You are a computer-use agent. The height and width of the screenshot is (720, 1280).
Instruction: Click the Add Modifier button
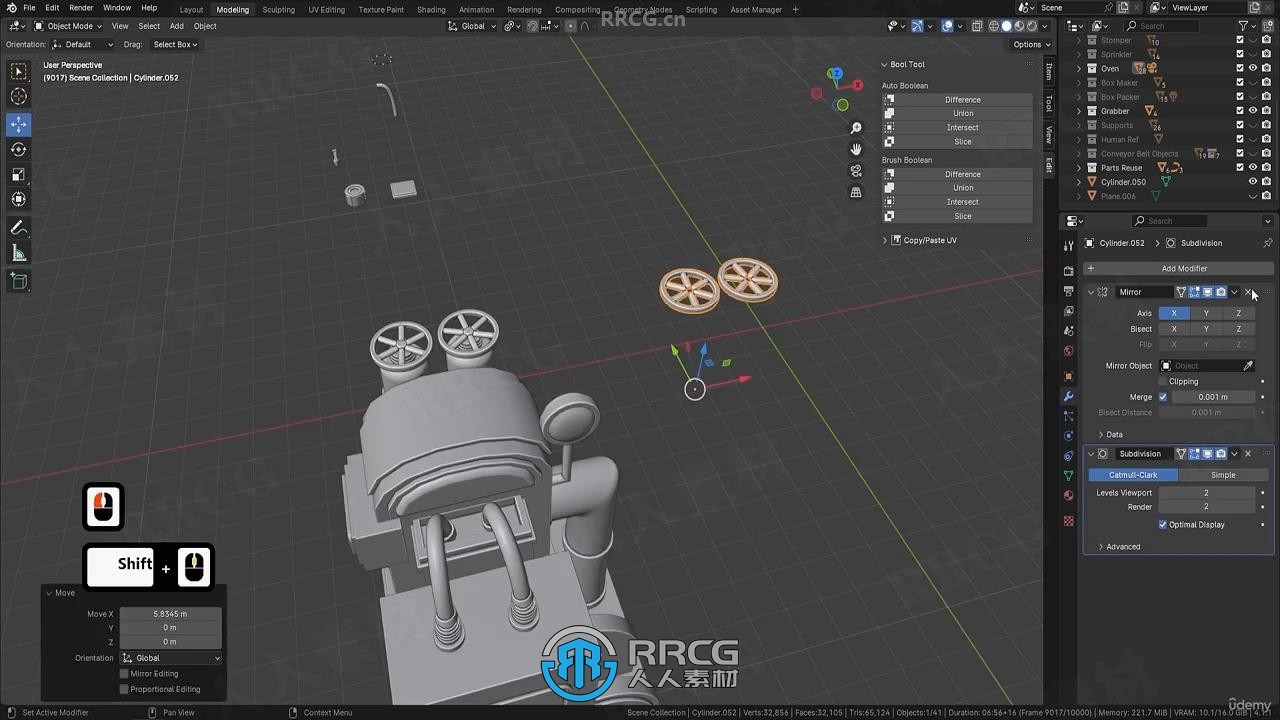point(1177,269)
